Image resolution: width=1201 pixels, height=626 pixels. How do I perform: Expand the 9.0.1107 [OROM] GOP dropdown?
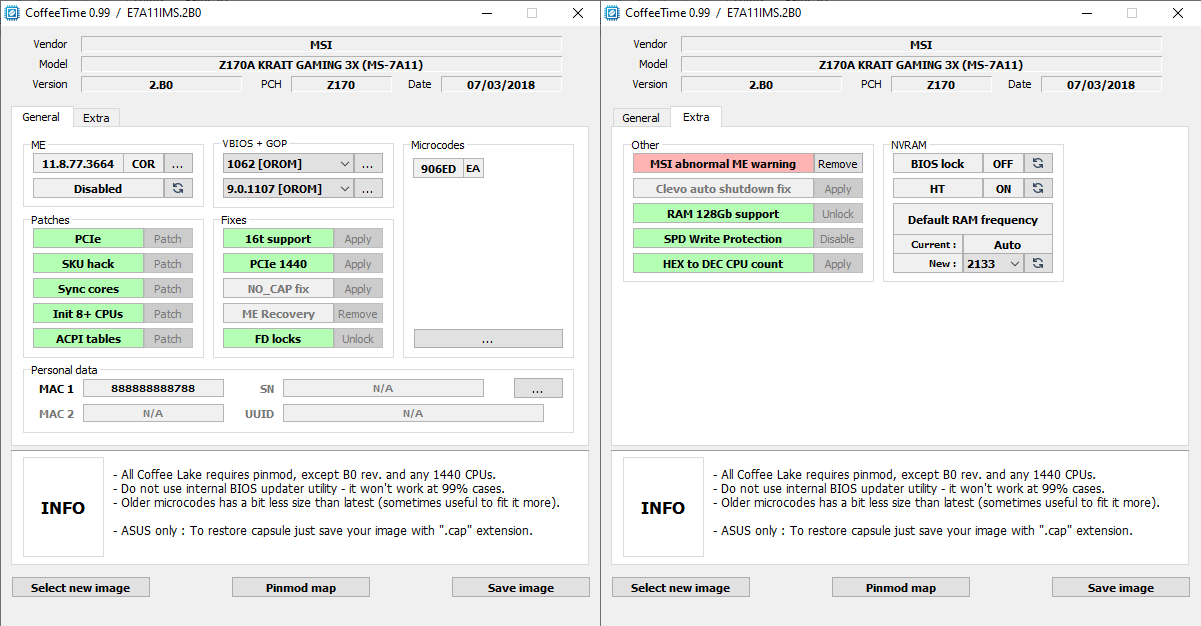(344, 188)
